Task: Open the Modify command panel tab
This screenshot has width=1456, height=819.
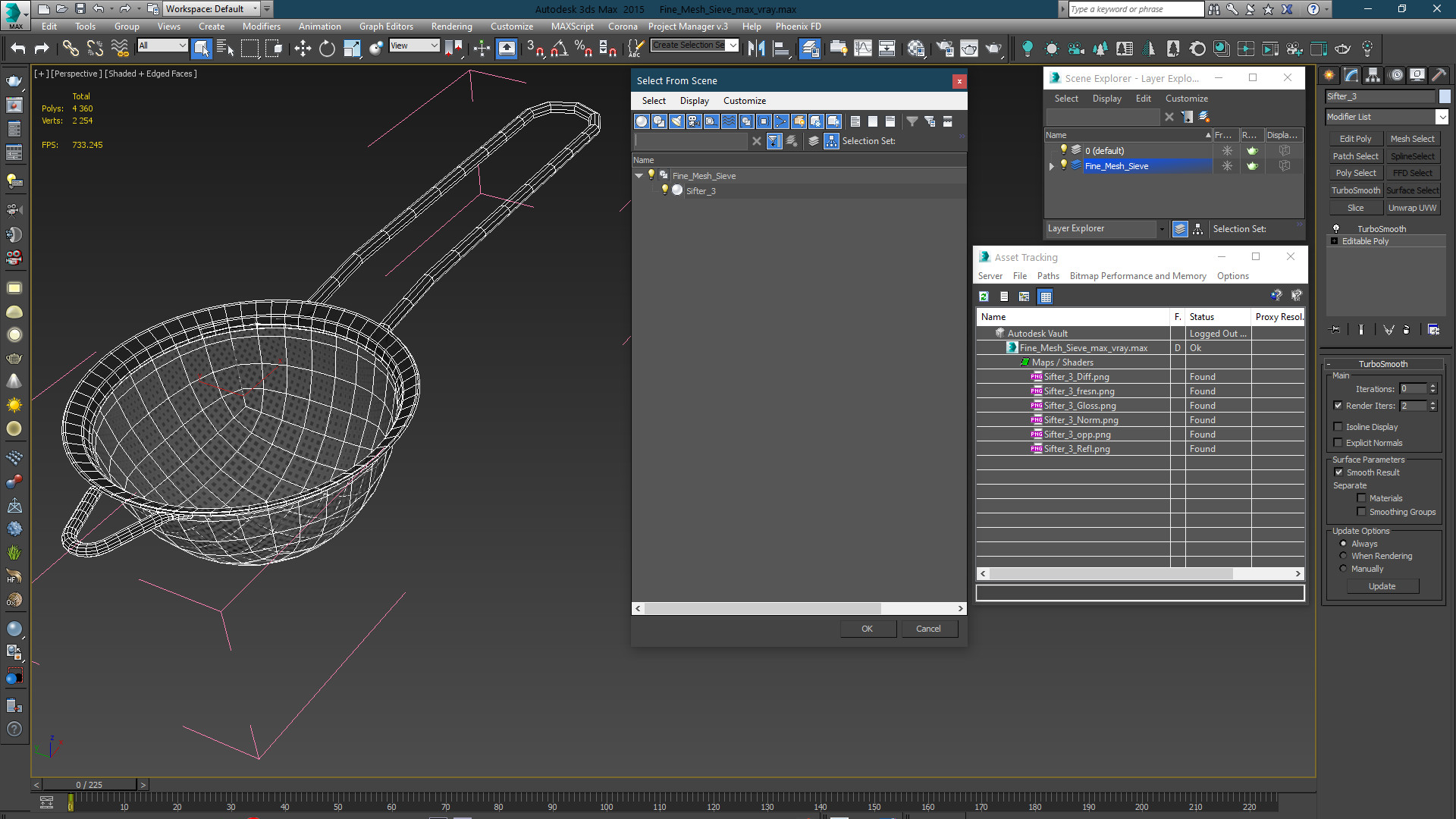Action: [x=1351, y=75]
